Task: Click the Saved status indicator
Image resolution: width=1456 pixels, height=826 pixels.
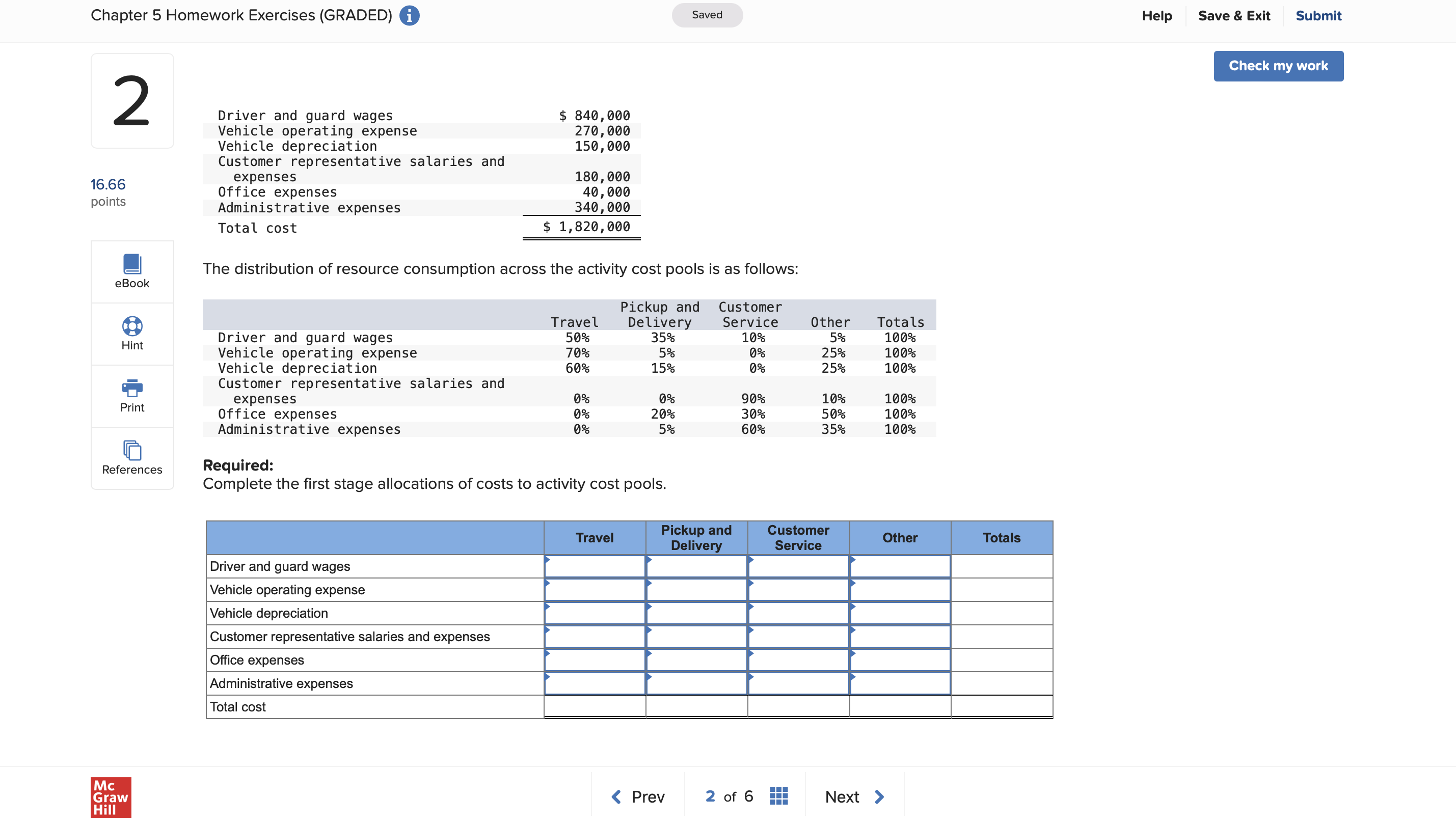Action: pos(707,15)
